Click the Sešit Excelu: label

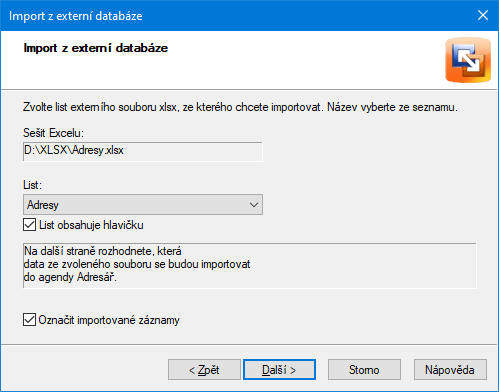click(x=53, y=133)
